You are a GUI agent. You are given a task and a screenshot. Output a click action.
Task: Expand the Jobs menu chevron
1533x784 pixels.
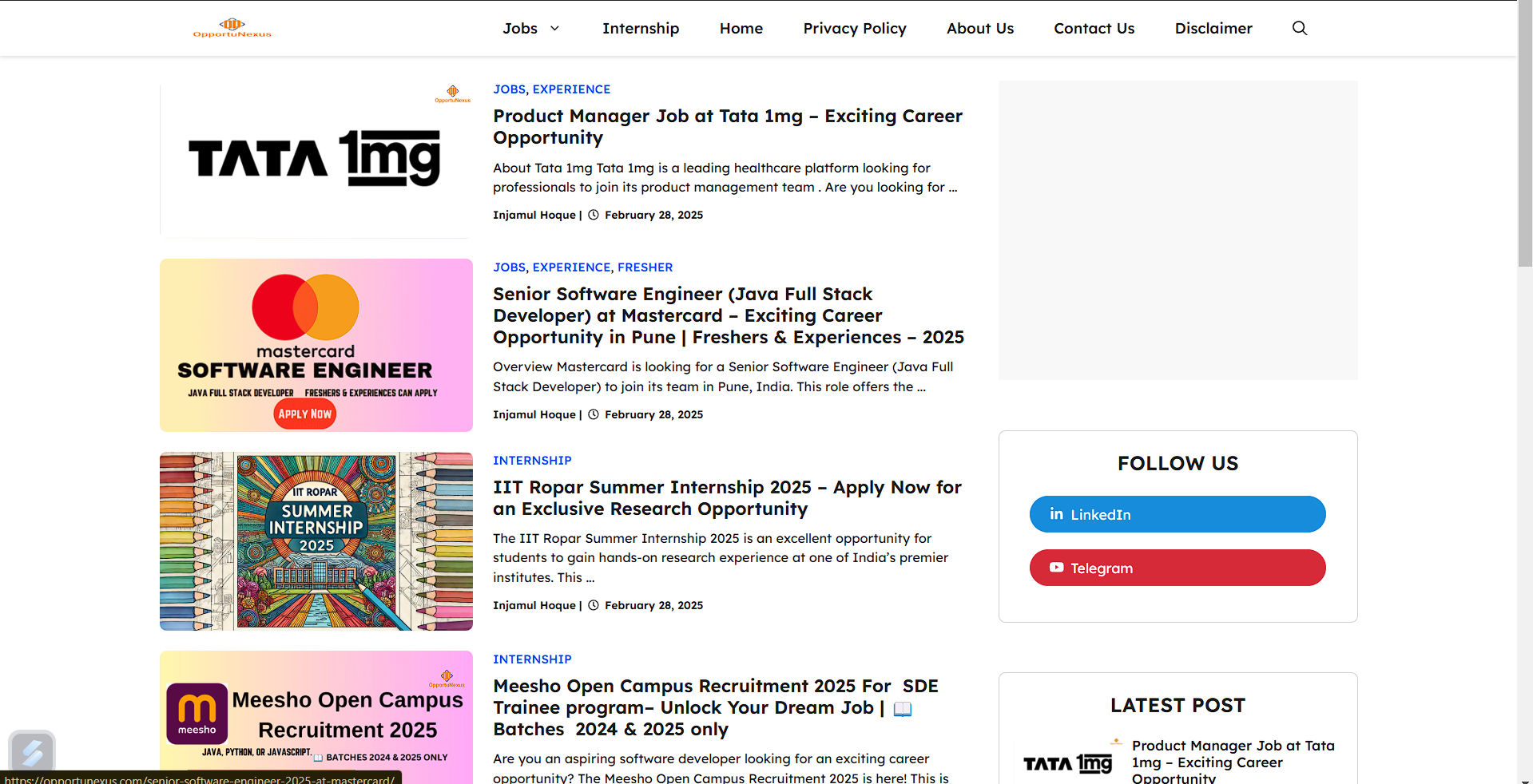pyautogui.click(x=554, y=28)
